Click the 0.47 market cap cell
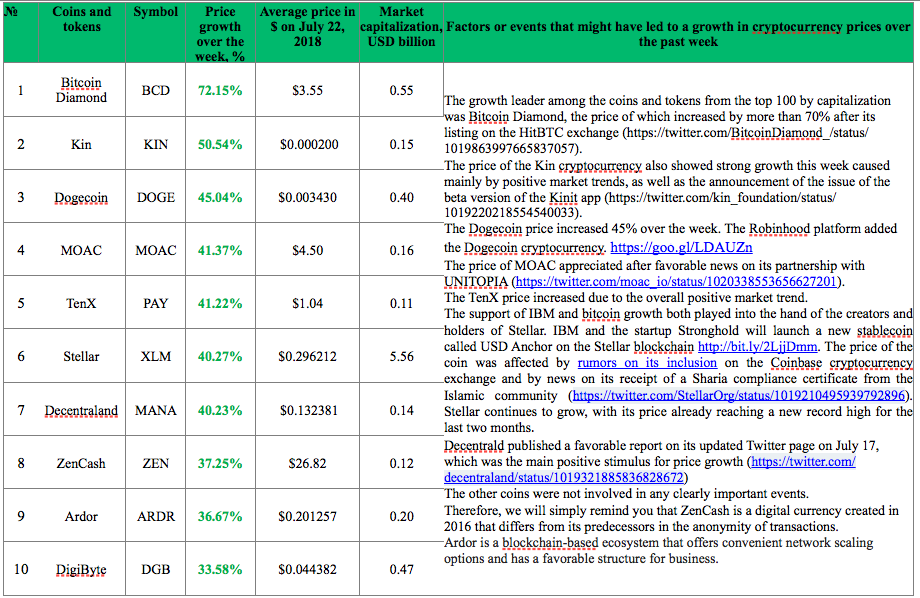920x598 pixels. click(401, 569)
